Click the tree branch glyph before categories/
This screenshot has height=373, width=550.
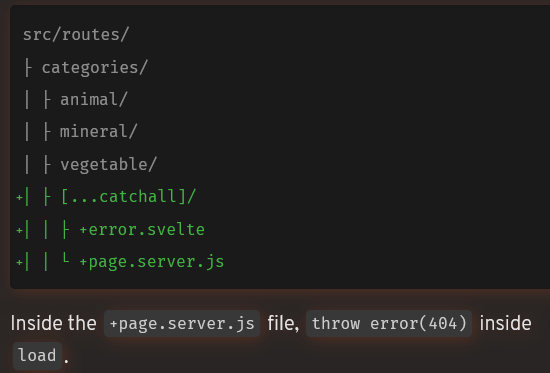(28, 67)
